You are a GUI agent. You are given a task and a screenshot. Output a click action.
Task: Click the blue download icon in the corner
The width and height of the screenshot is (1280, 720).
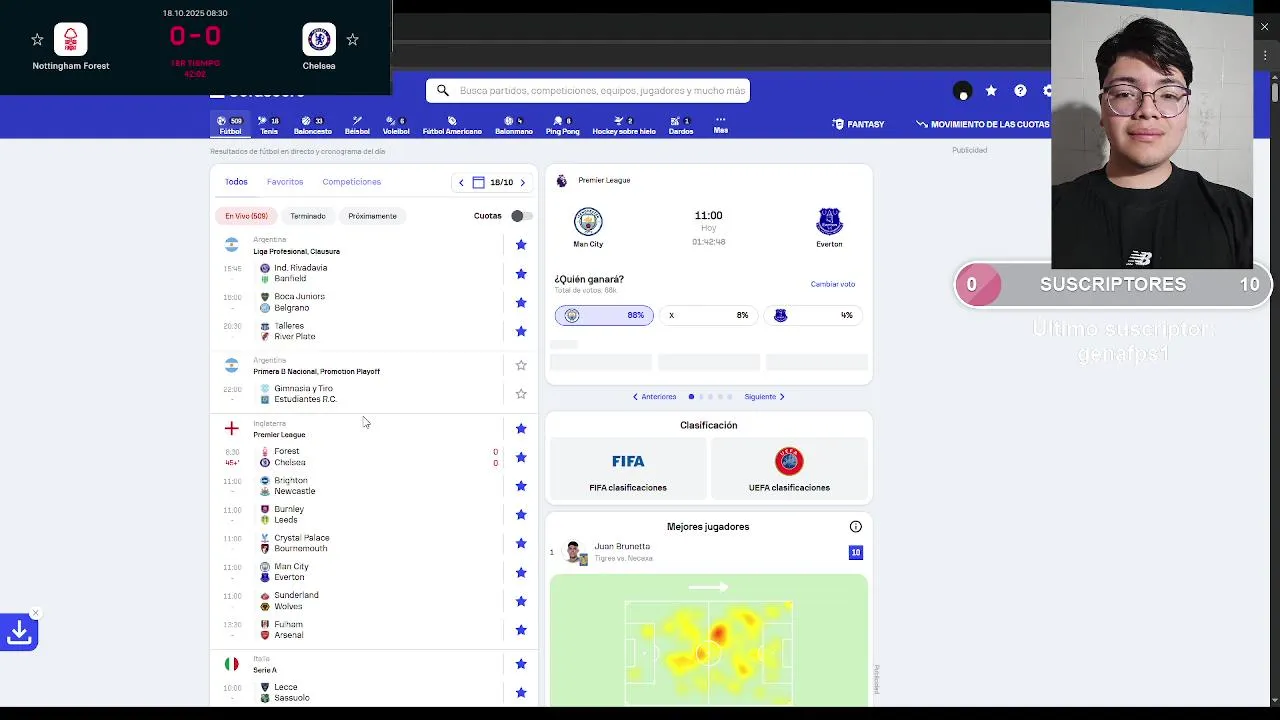(19, 632)
